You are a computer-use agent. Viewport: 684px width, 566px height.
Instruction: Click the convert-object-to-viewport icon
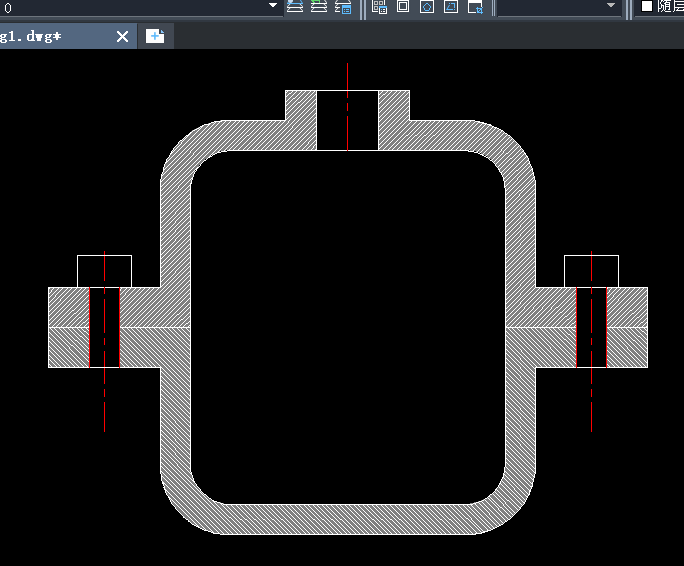[451, 7]
